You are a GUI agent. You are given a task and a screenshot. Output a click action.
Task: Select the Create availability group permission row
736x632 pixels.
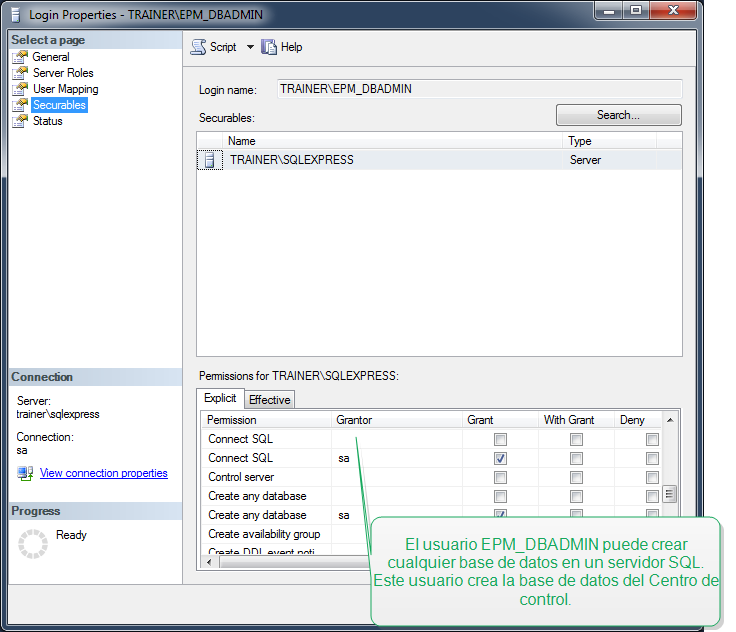click(286, 534)
